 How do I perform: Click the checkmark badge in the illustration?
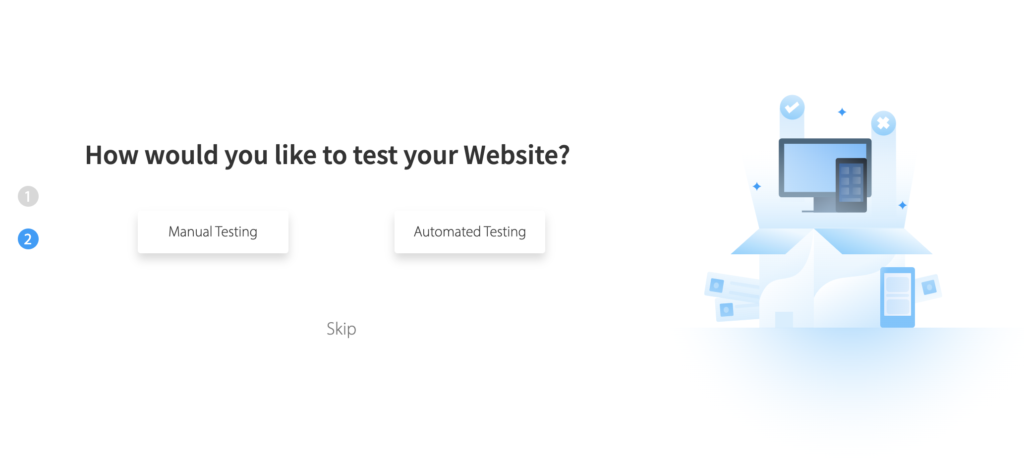pos(792,107)
